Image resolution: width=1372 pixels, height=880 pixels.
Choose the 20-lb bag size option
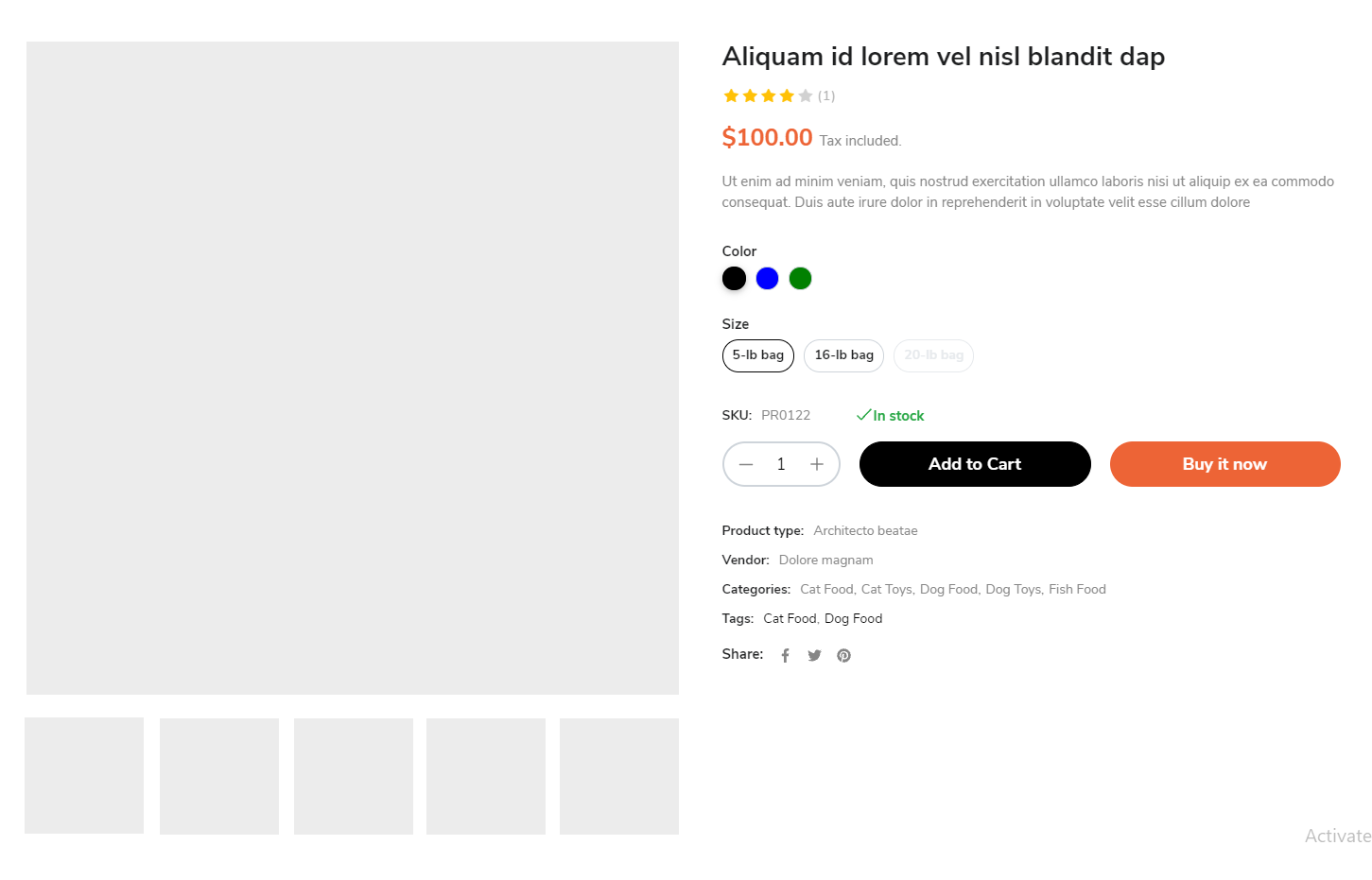tap(933, 355)
